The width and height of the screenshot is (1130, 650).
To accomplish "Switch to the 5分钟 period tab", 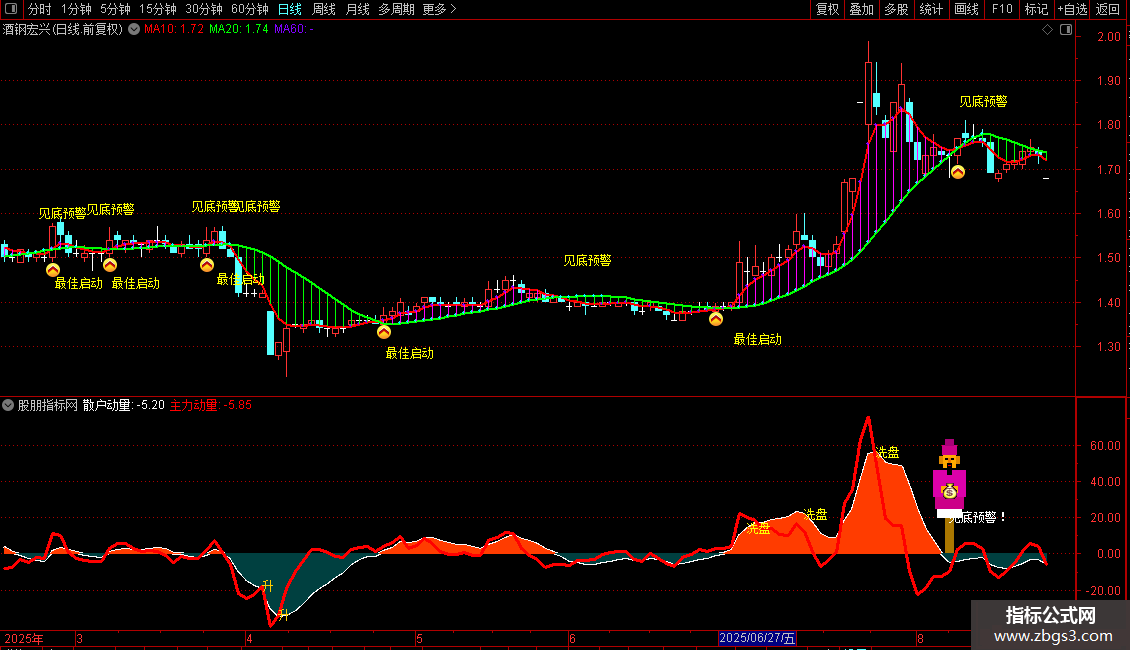I will (x=115, y=9).
